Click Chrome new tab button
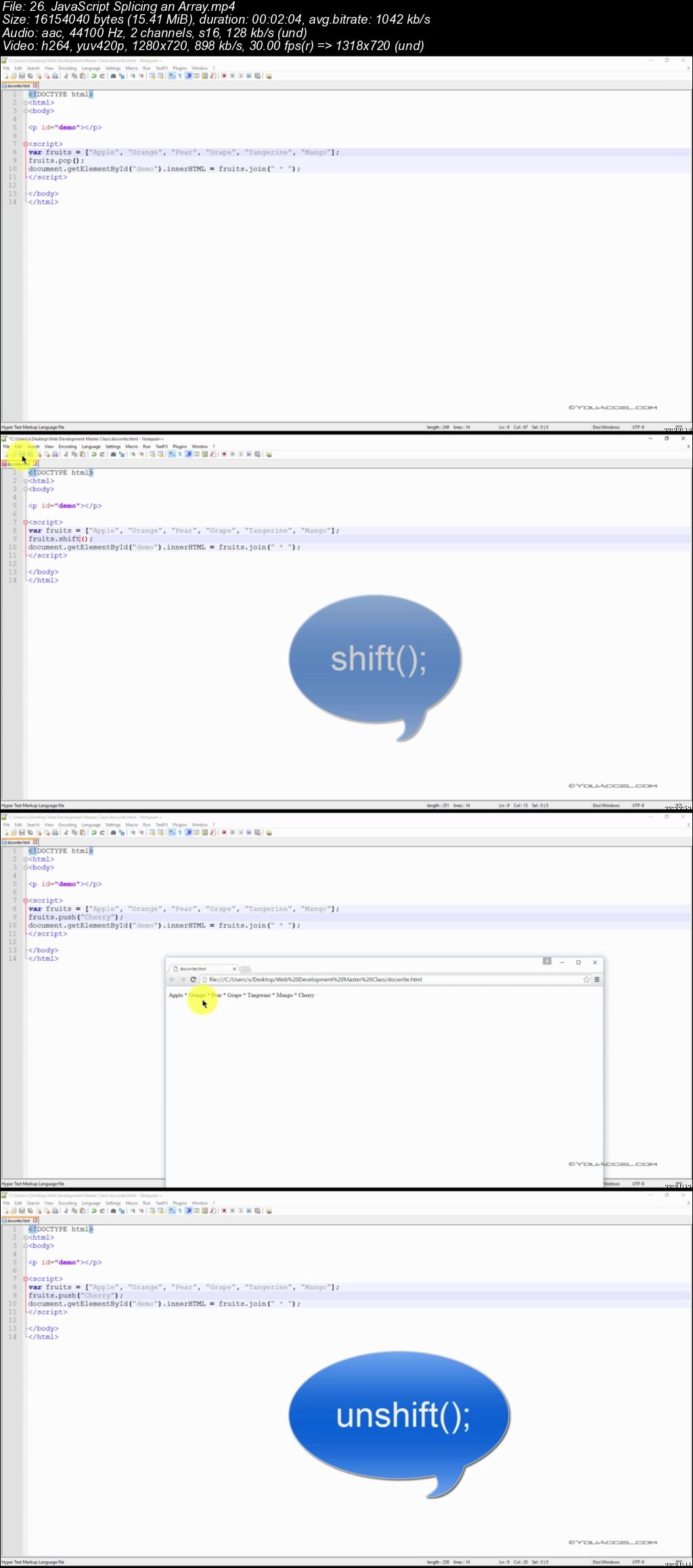This screenshot has width=693, height=1568. [x=246, y=969]
